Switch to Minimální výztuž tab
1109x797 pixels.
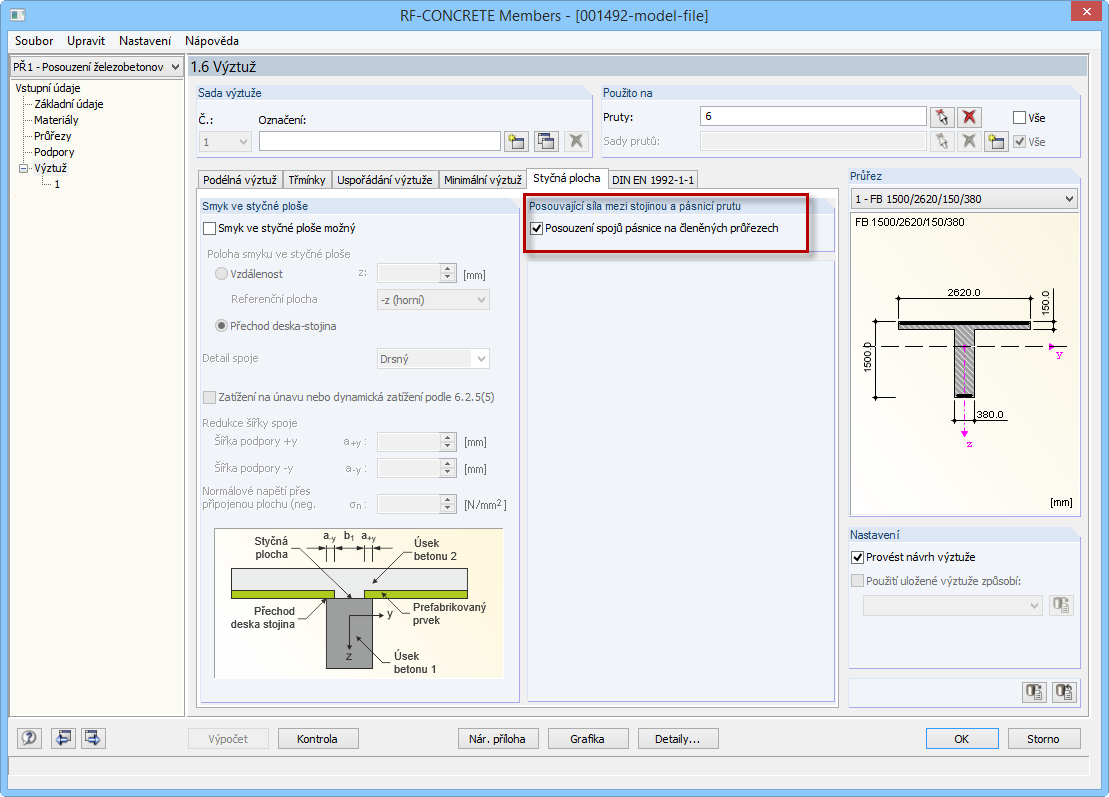click(x=482, y=180)
